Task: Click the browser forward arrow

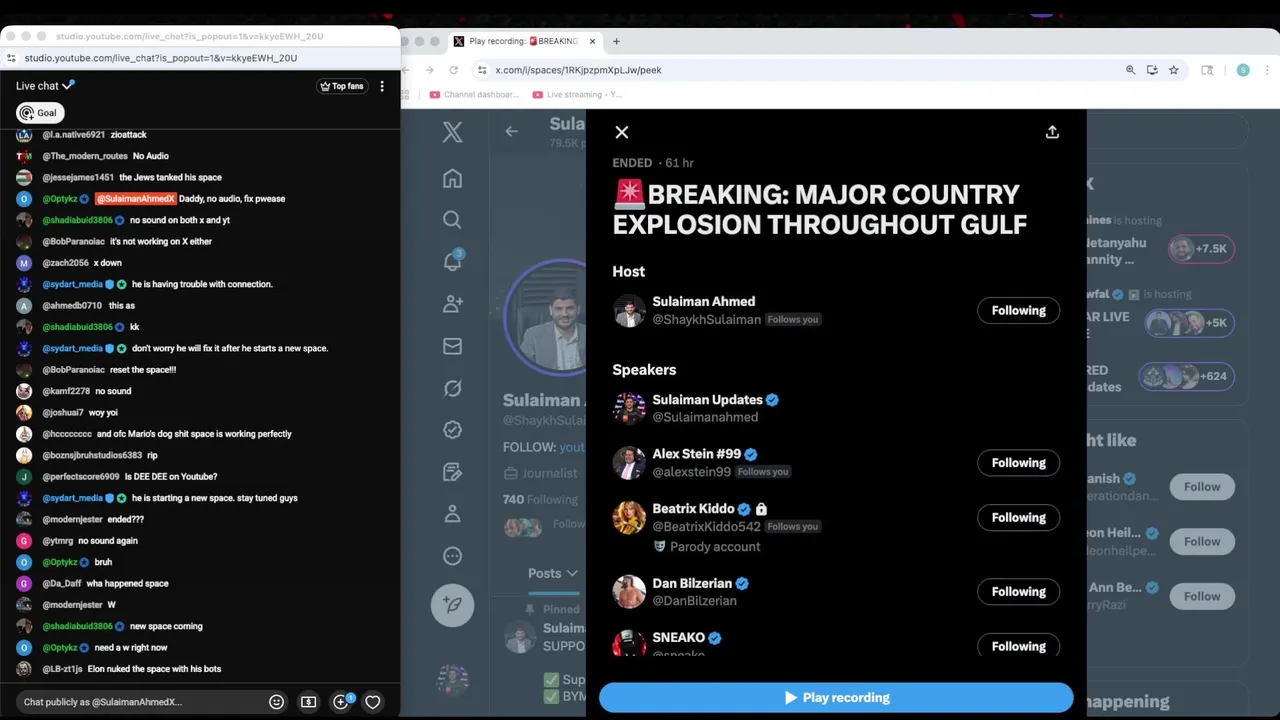Action: pos(429,70)
